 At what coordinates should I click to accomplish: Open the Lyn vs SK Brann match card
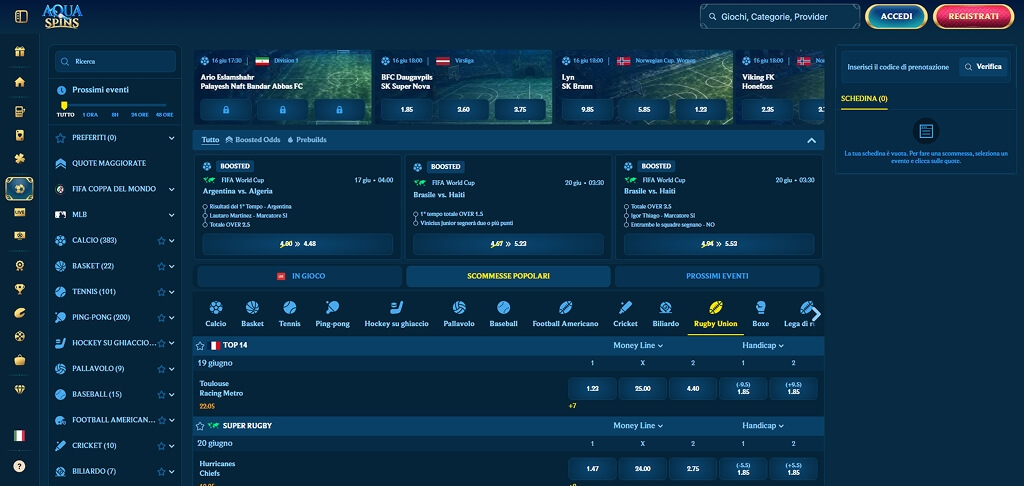[x=643, y=87]
